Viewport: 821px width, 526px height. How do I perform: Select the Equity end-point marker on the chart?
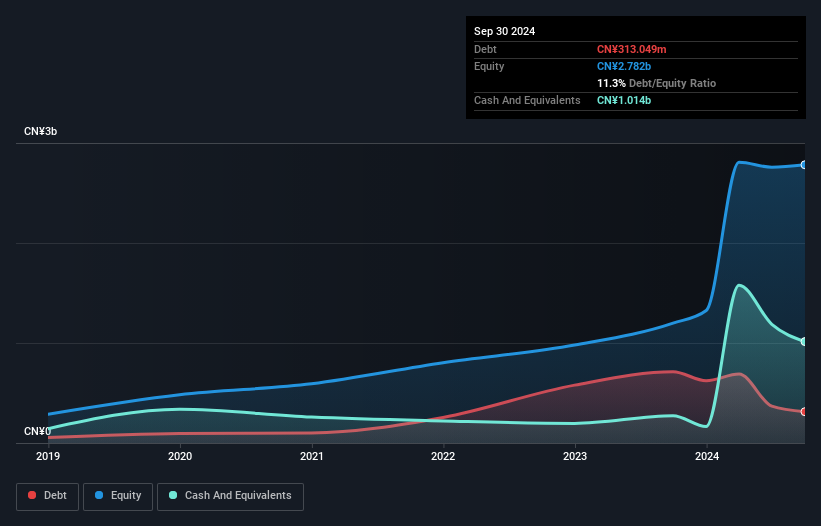804,165
